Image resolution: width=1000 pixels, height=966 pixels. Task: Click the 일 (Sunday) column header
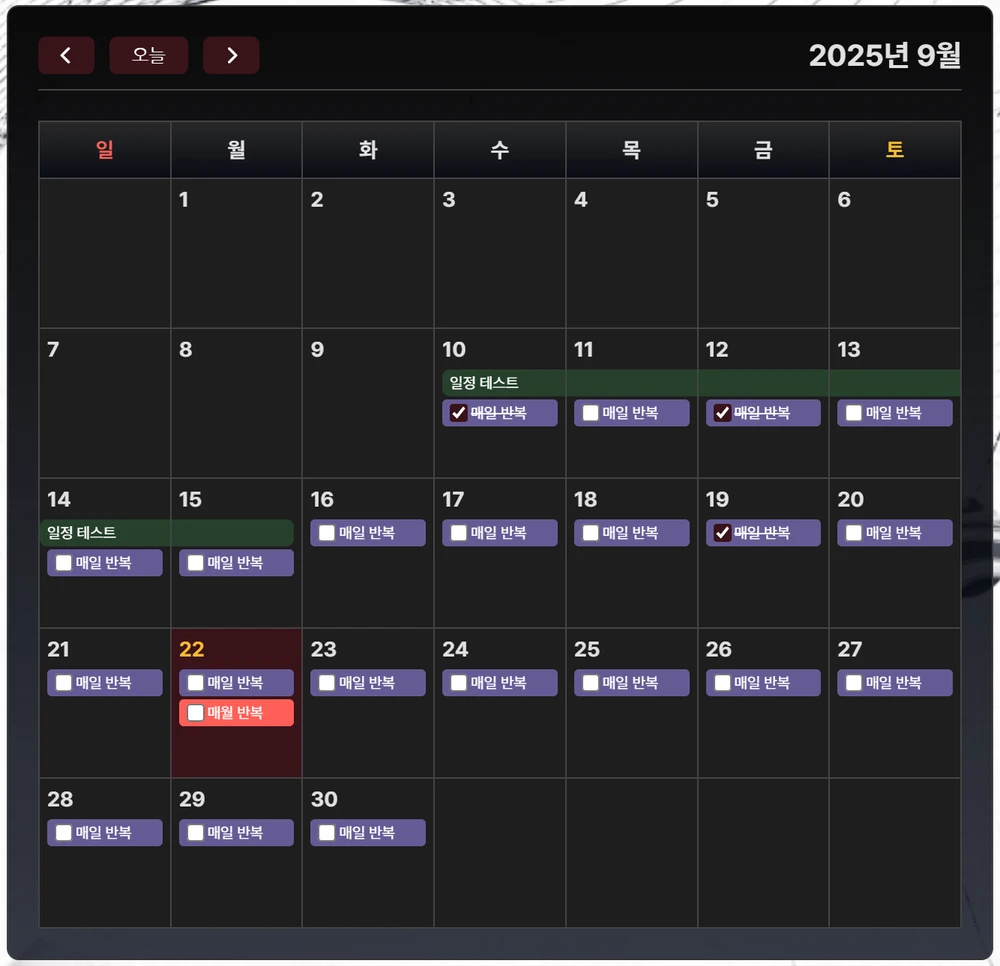coord(105,150)
